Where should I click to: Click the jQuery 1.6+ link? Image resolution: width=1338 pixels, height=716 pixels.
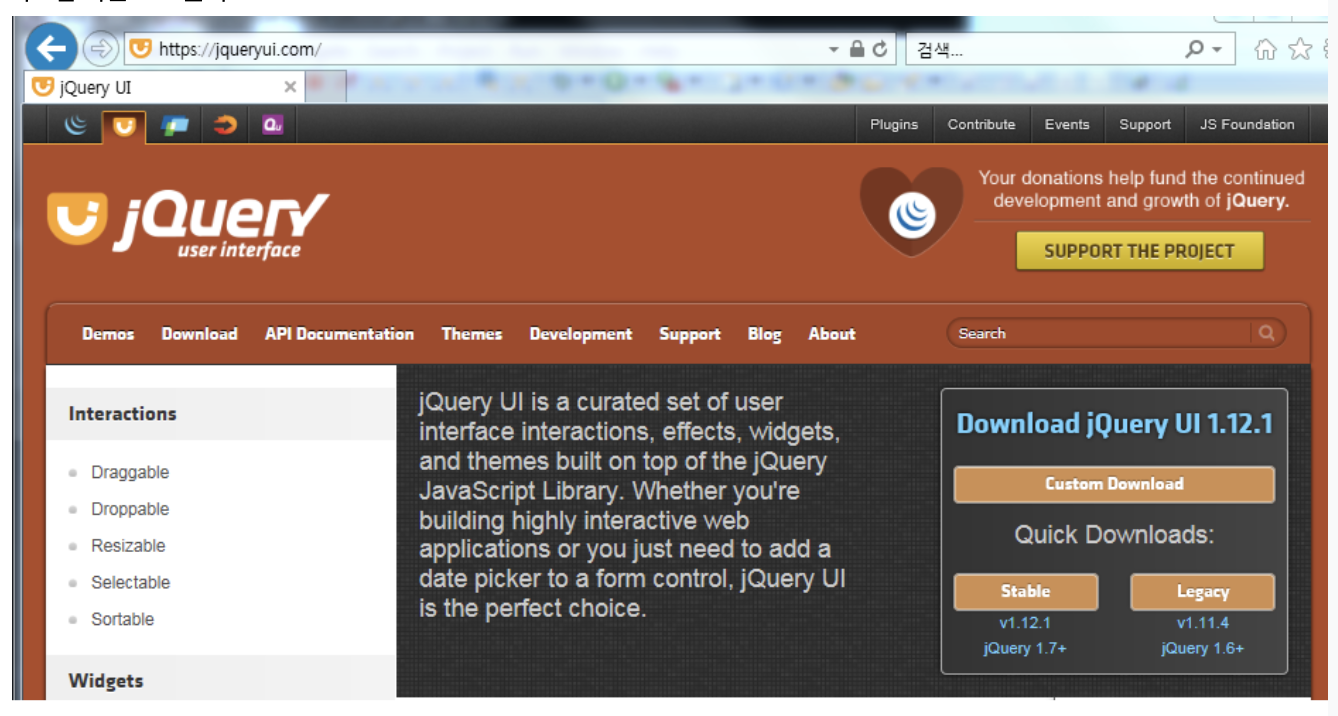1203,648
